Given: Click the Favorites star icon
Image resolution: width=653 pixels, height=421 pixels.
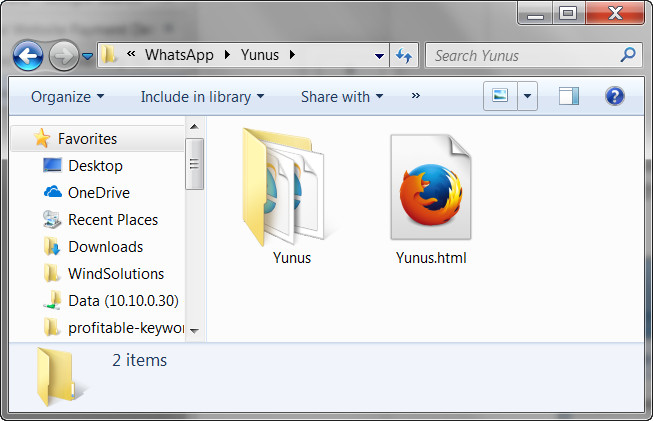Looking at the screenshot, I should tap(42, 138).
